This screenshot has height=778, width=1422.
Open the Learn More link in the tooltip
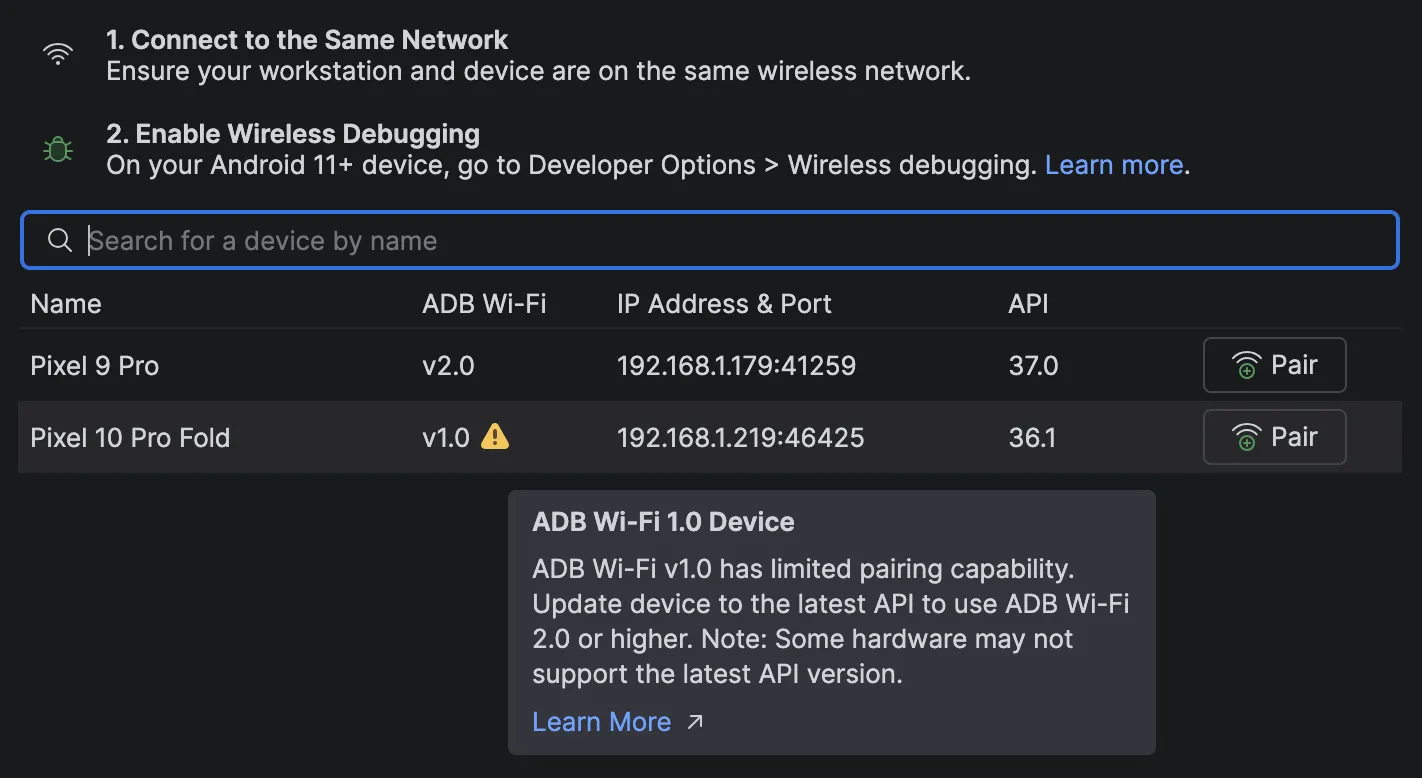[601, 722]
